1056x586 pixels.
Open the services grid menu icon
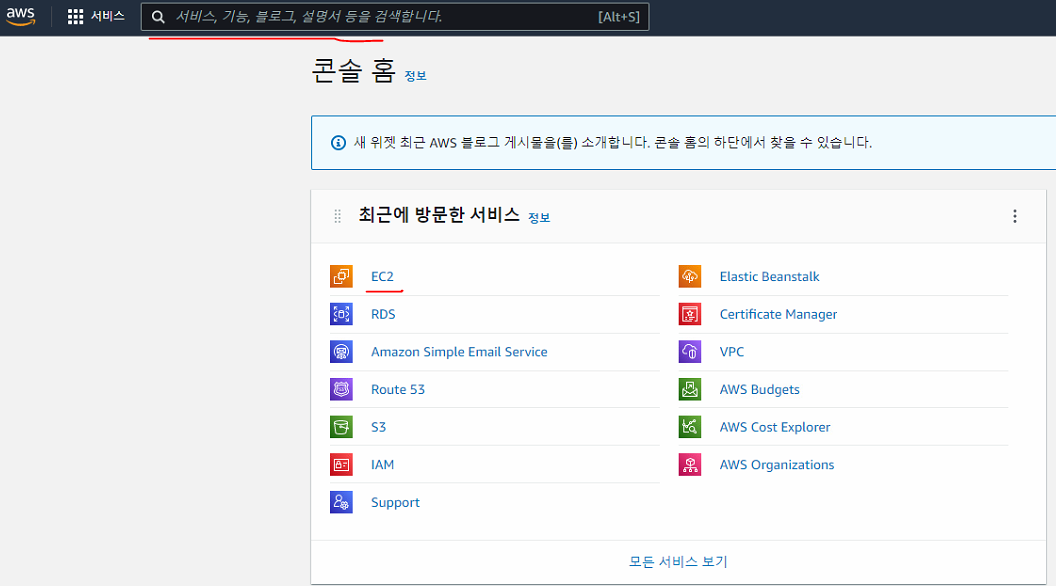click(75, 16)
